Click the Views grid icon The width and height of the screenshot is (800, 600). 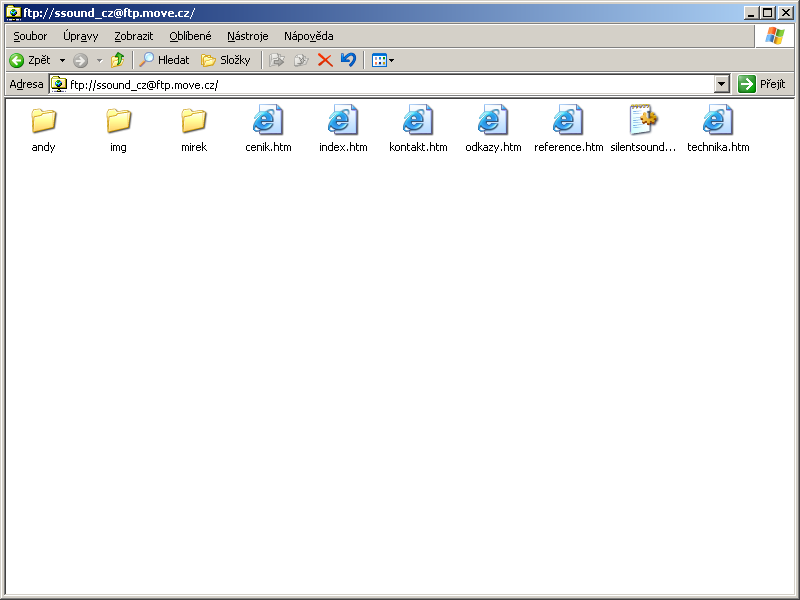(379, 60)
